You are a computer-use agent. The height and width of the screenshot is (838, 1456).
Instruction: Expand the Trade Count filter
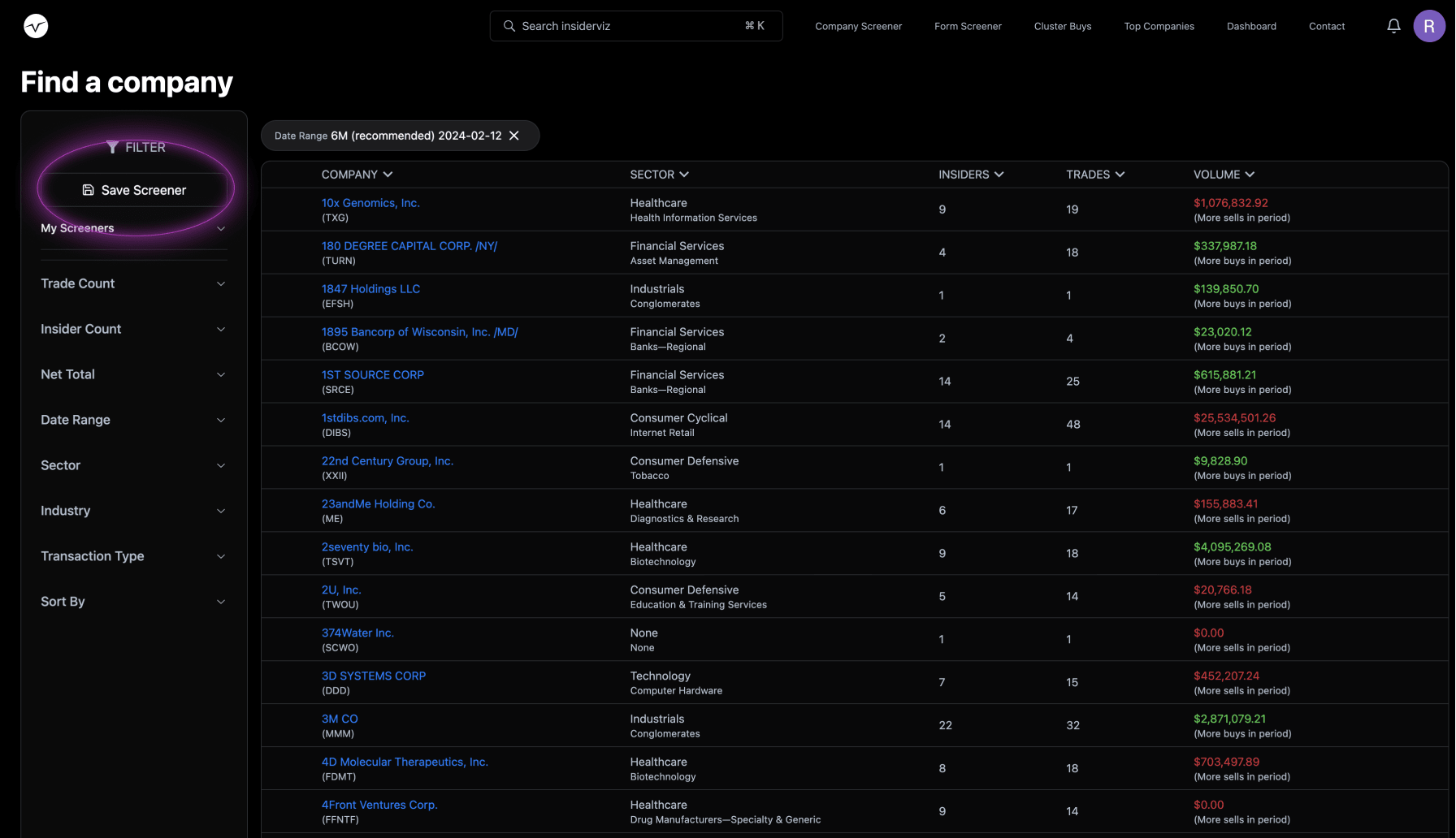pyautogui.click(x=134, y=283)
